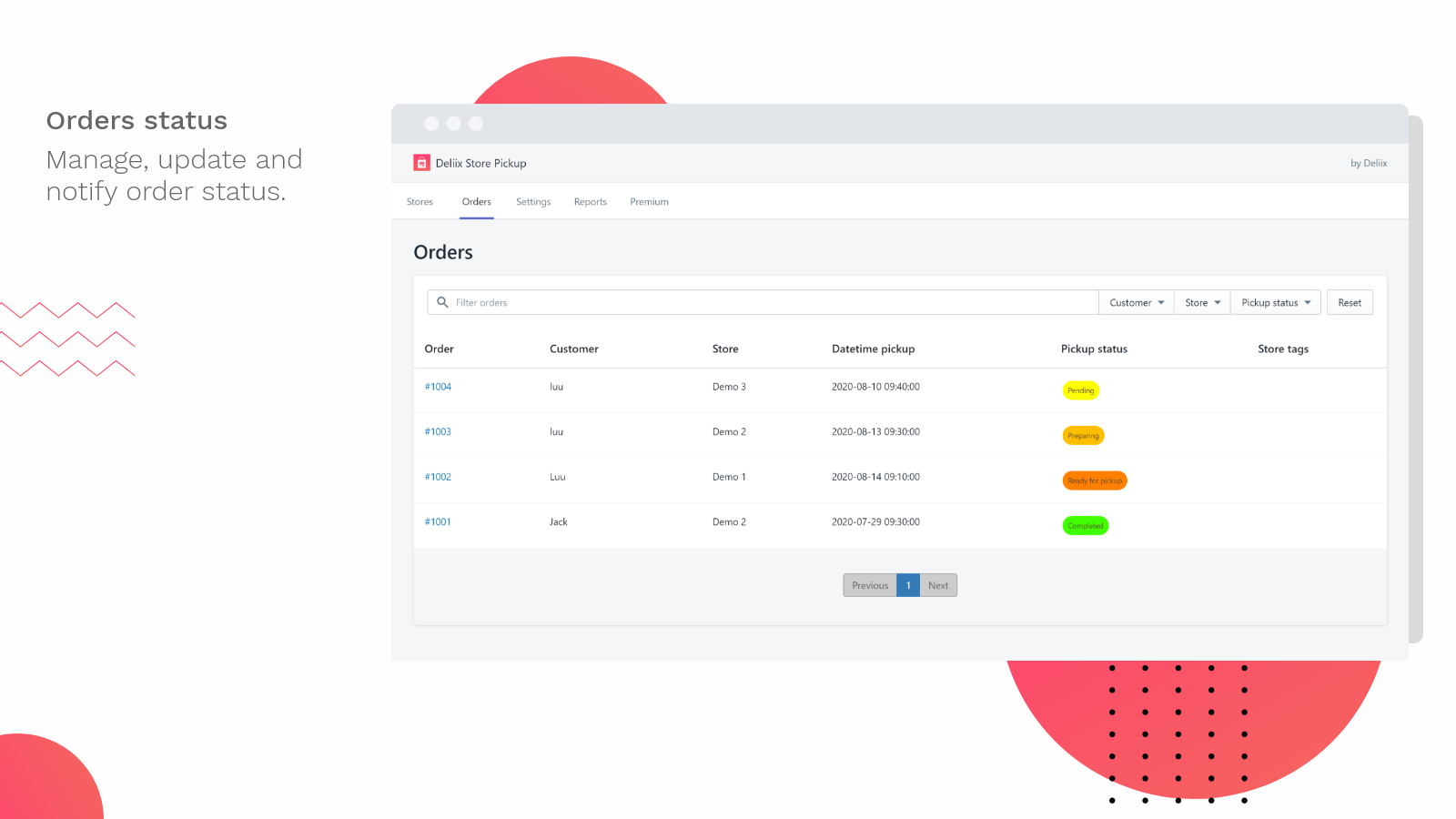This screenshot has height=819, width=1456.
Task: Click the yellow Pending status badge
Action: click(x=1081, y=390)
